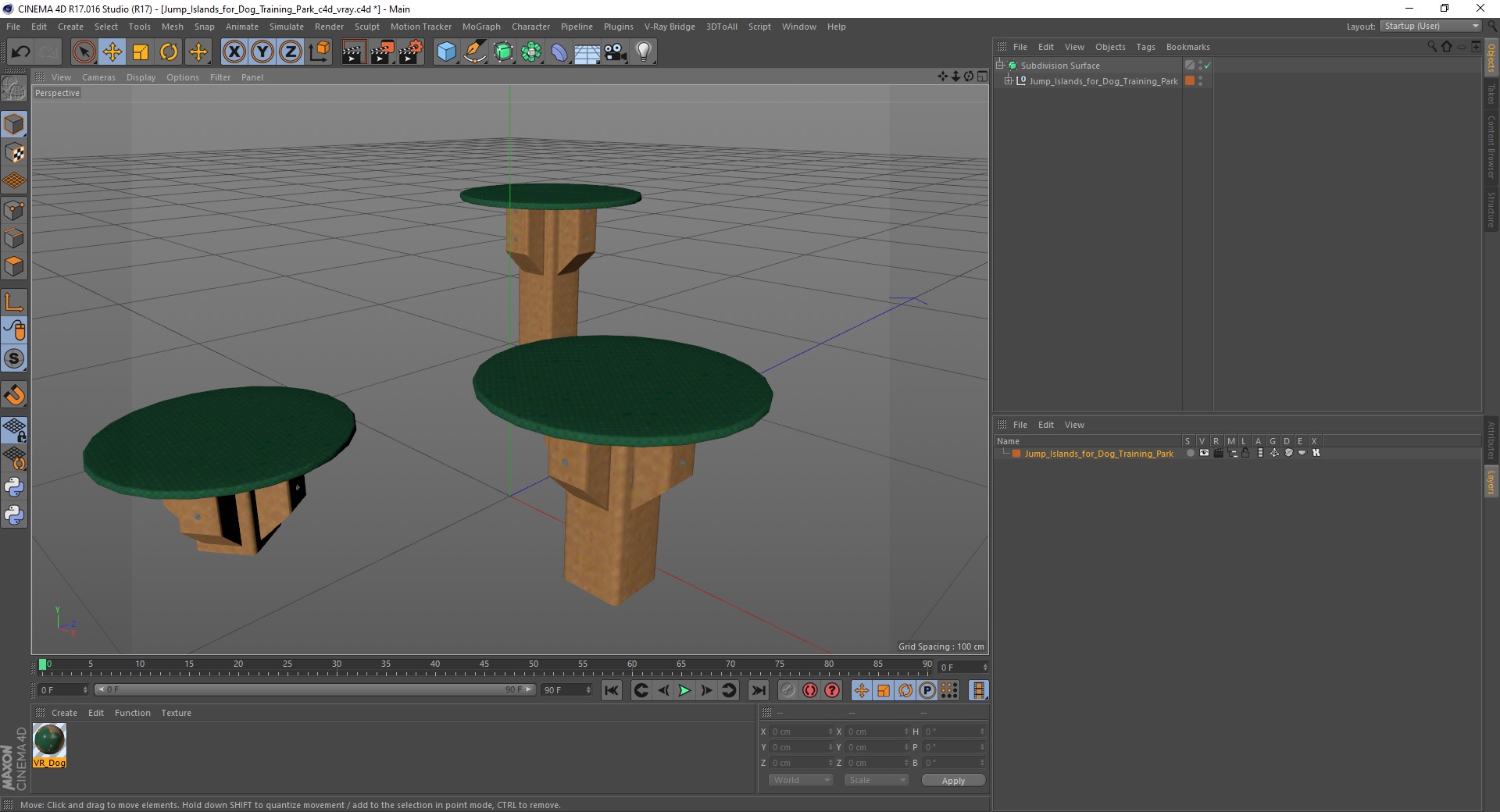Select the Live Selection tool
Screen dimensions: 1500x812
pyautogui.click(x=84, y=52)
